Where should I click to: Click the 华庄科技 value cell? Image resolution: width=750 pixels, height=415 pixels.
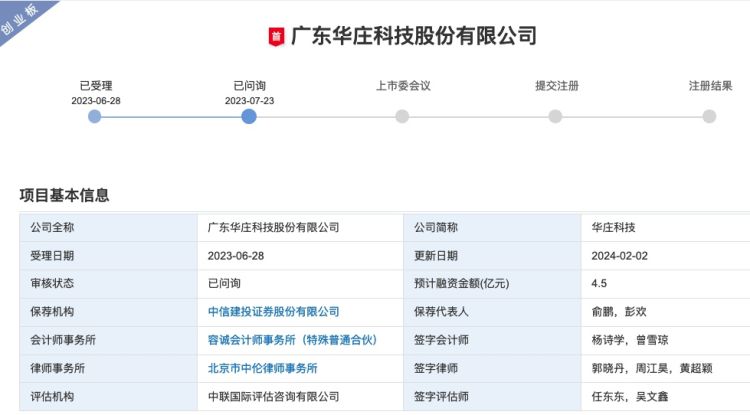[x=614, y=228]
